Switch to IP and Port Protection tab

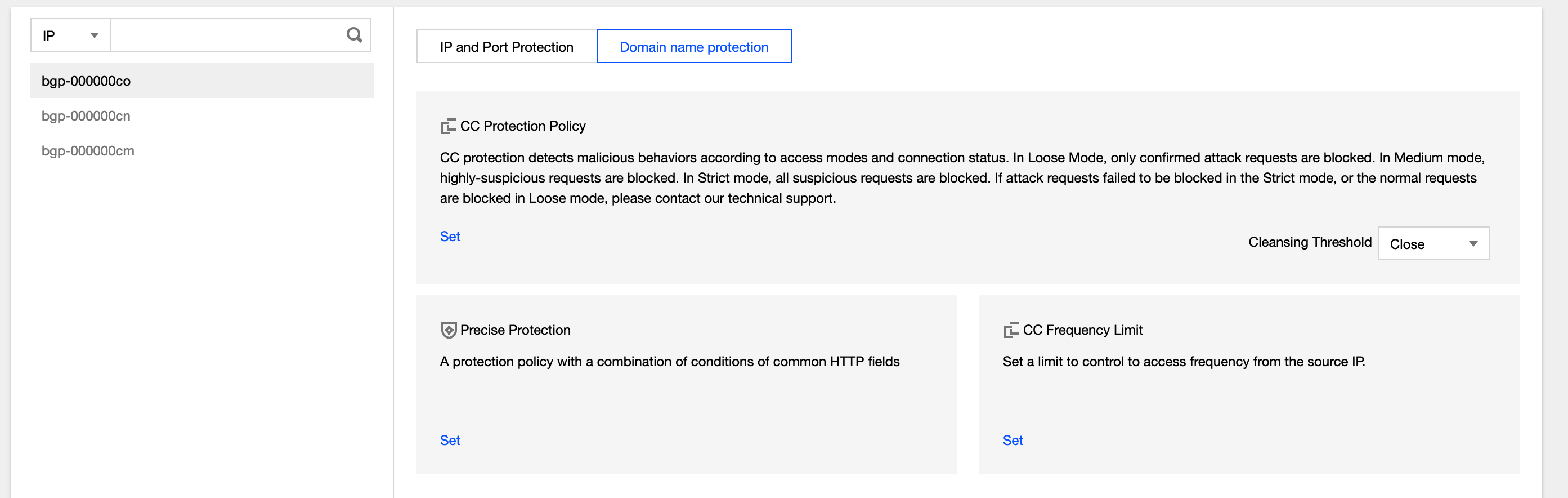pyautogui.click(x=507, y=47)
